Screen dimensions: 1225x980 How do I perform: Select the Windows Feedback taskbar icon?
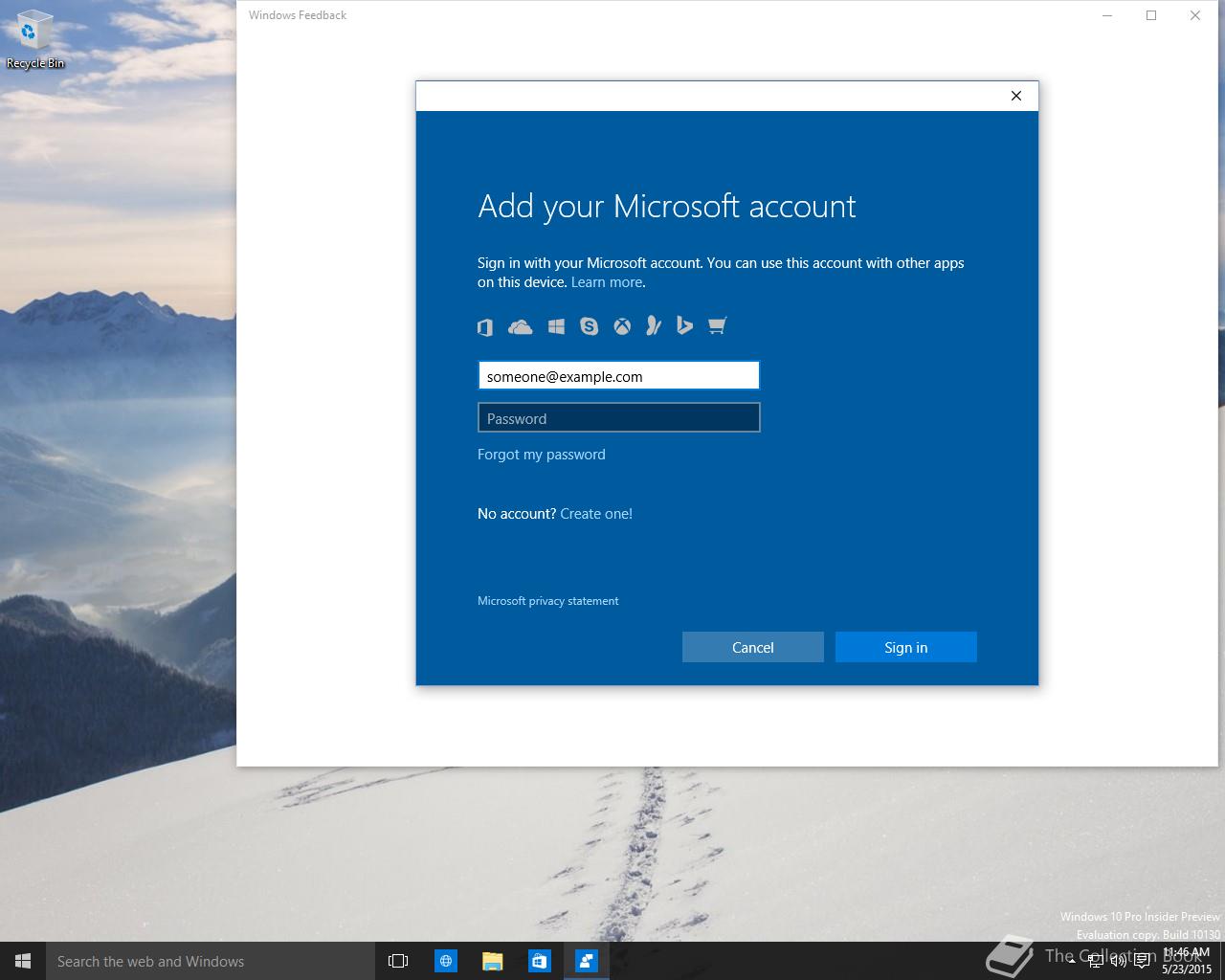tap(586, 961)
